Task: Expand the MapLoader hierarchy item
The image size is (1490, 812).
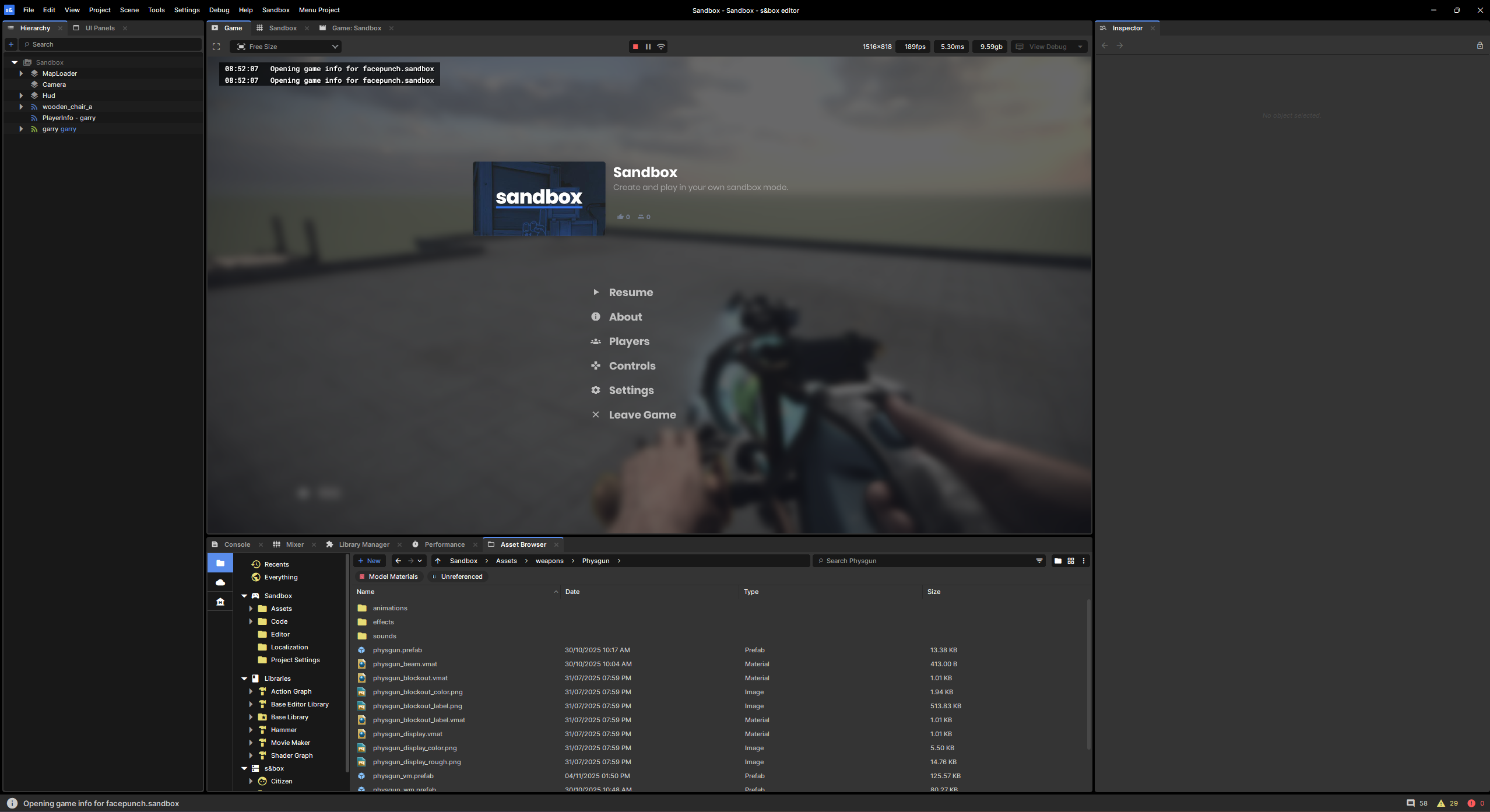Action: point(21,73)
